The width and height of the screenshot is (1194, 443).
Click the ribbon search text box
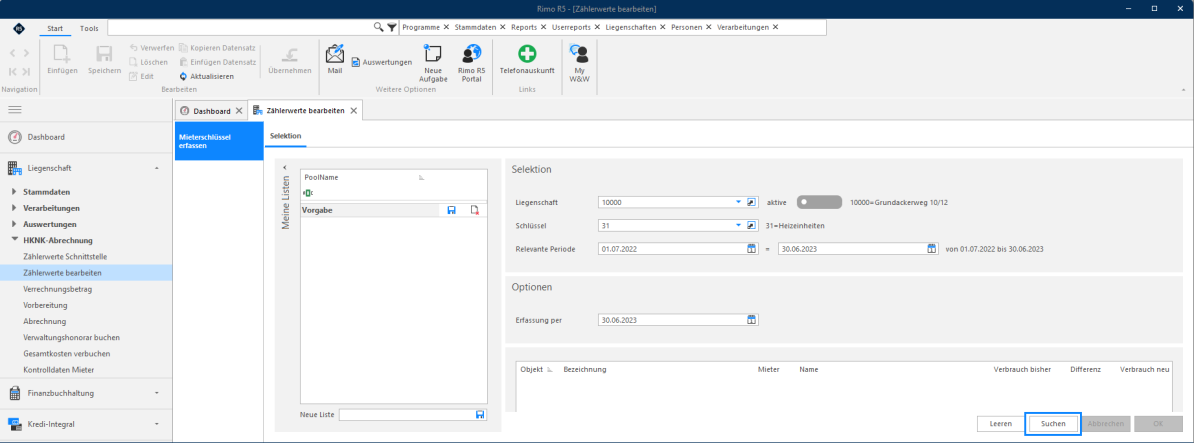point(240,27)
